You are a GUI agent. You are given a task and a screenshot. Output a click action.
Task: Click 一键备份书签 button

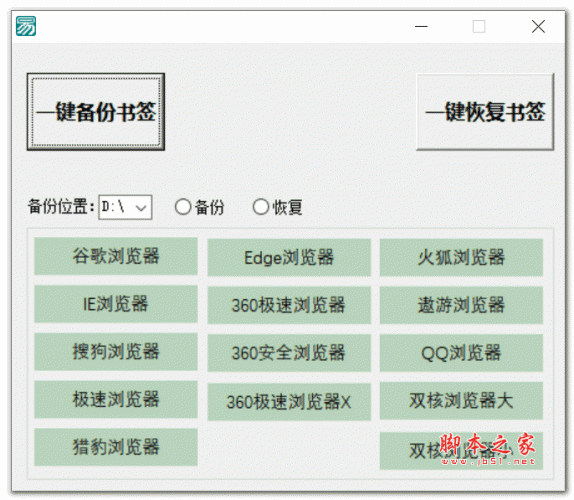coord(96,112)
